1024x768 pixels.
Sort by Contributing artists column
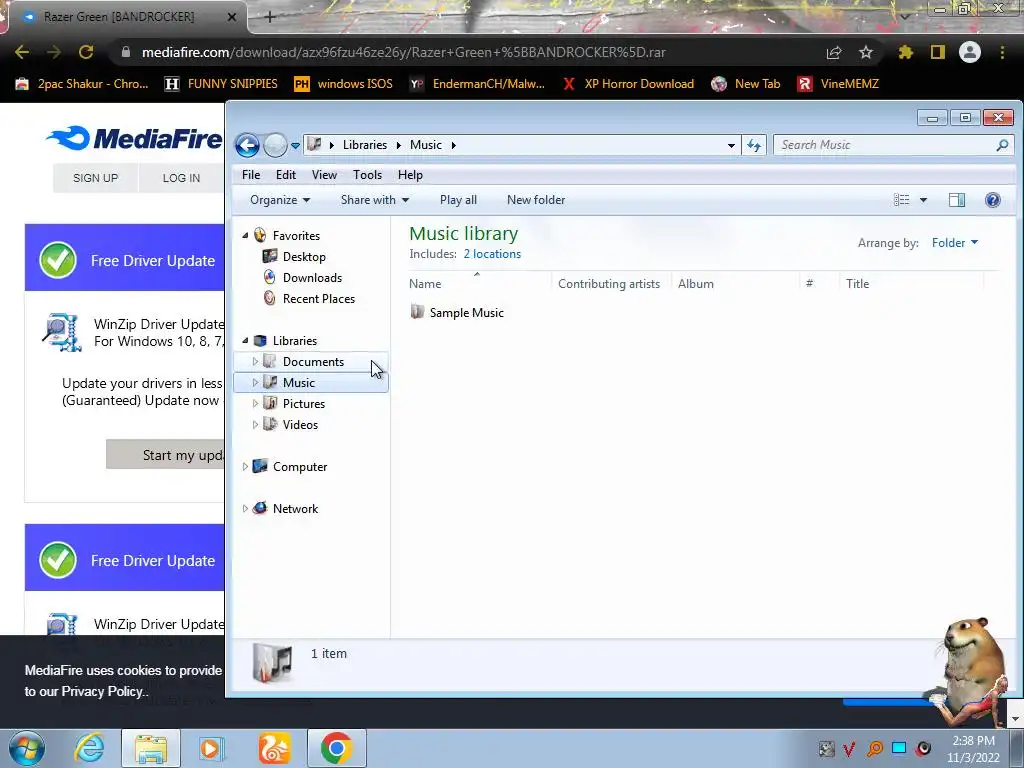609,283
